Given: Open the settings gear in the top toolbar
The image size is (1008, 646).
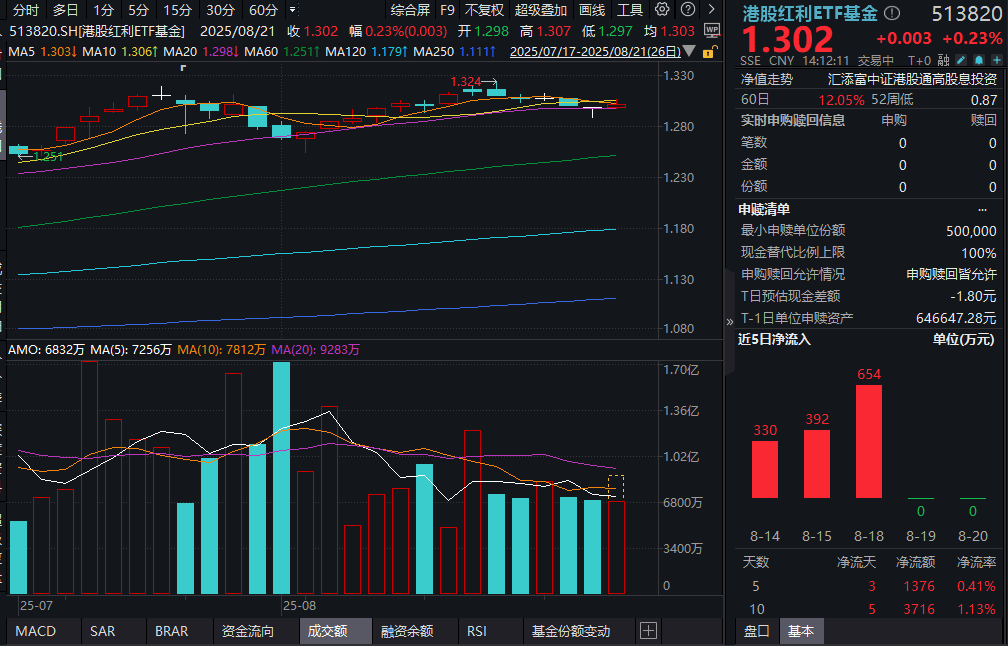Looking at the screenshot, I should click(660, 9).
